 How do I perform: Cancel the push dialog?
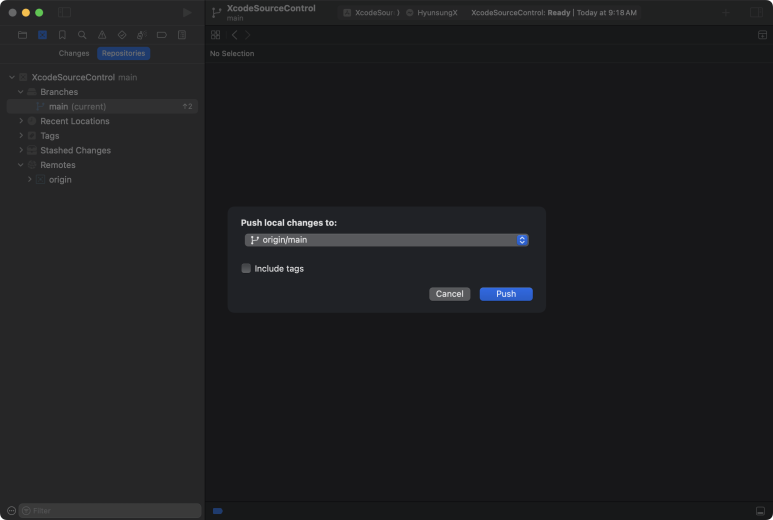click(450, 294)
